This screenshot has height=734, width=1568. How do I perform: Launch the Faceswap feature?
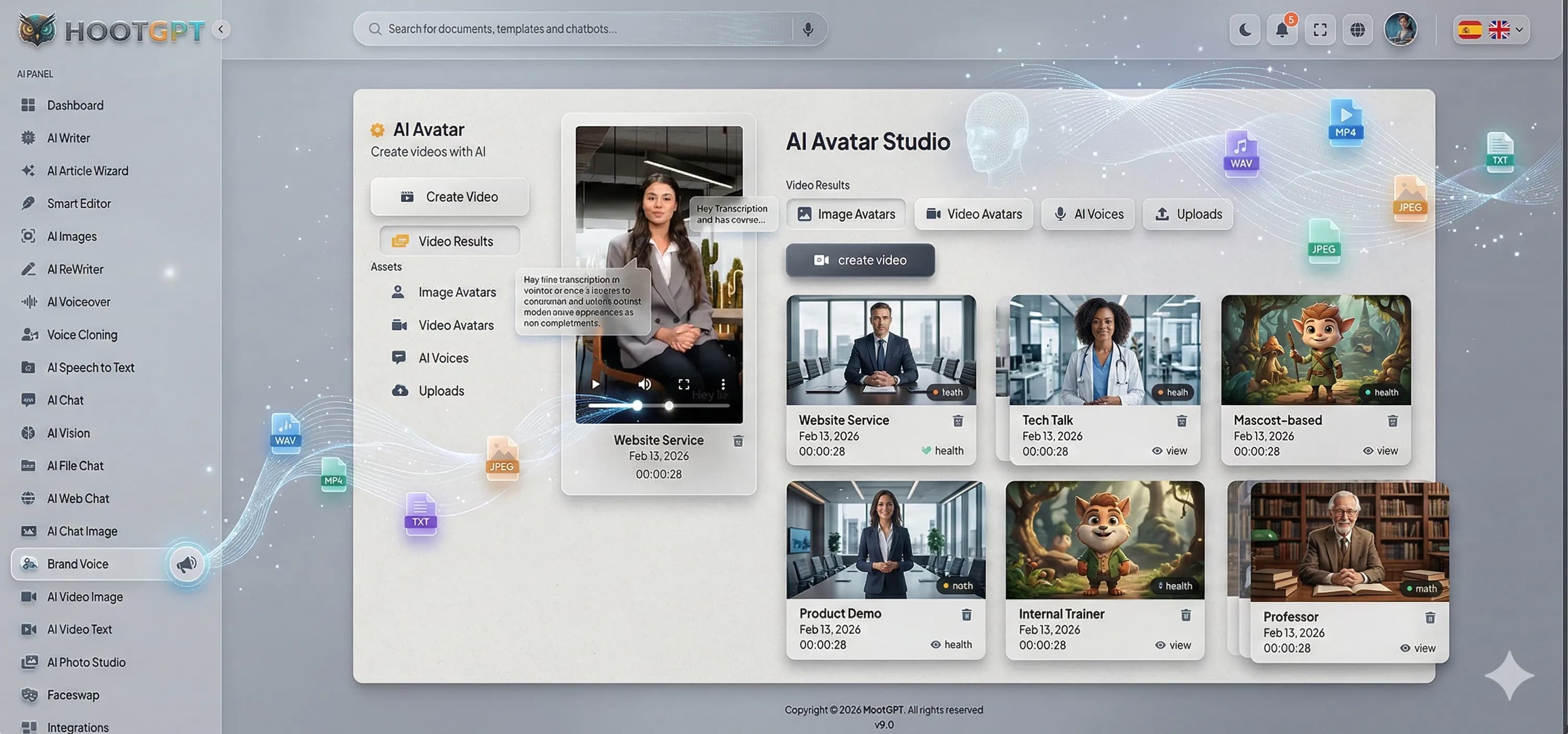click(73, 694)
